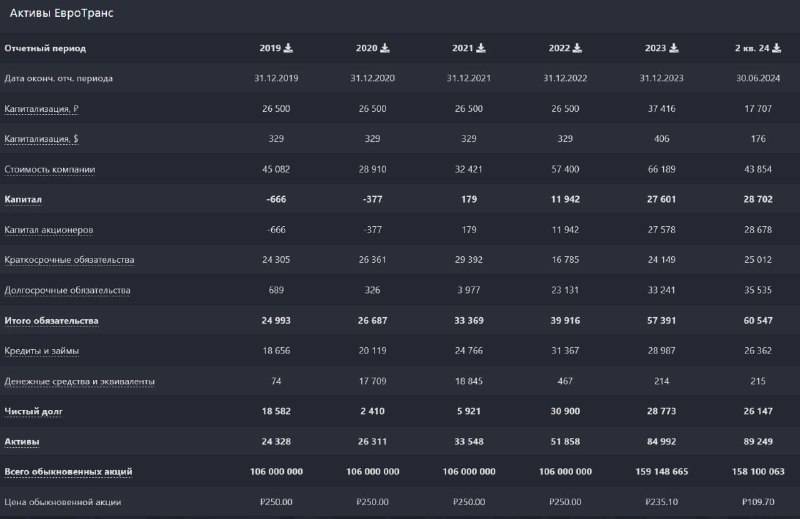Viewport: 800px width, 519px height.
Task: Click total liabilities value 24 993
Action: [x=276, y=320]
